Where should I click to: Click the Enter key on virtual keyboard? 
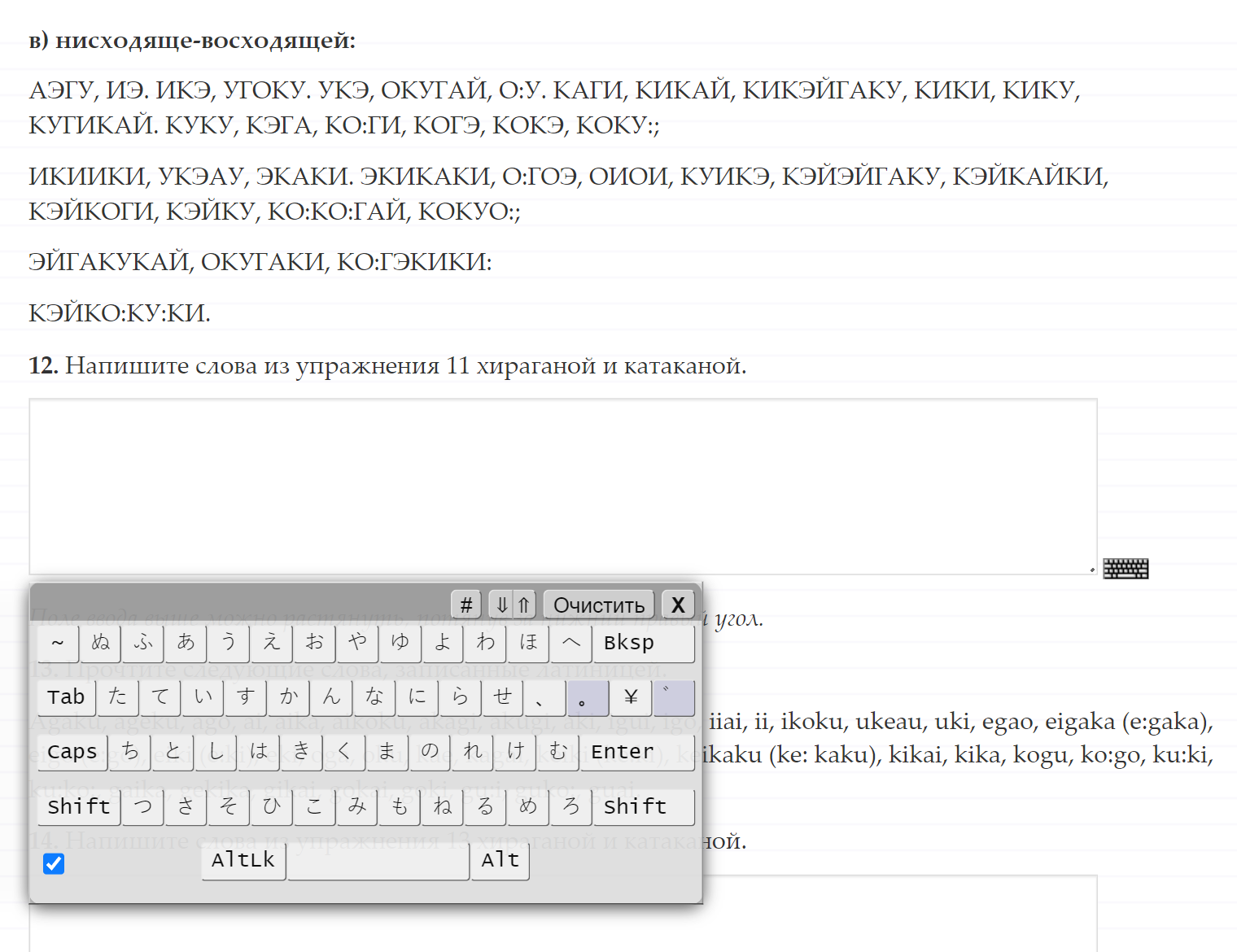(x=637, y=752)
